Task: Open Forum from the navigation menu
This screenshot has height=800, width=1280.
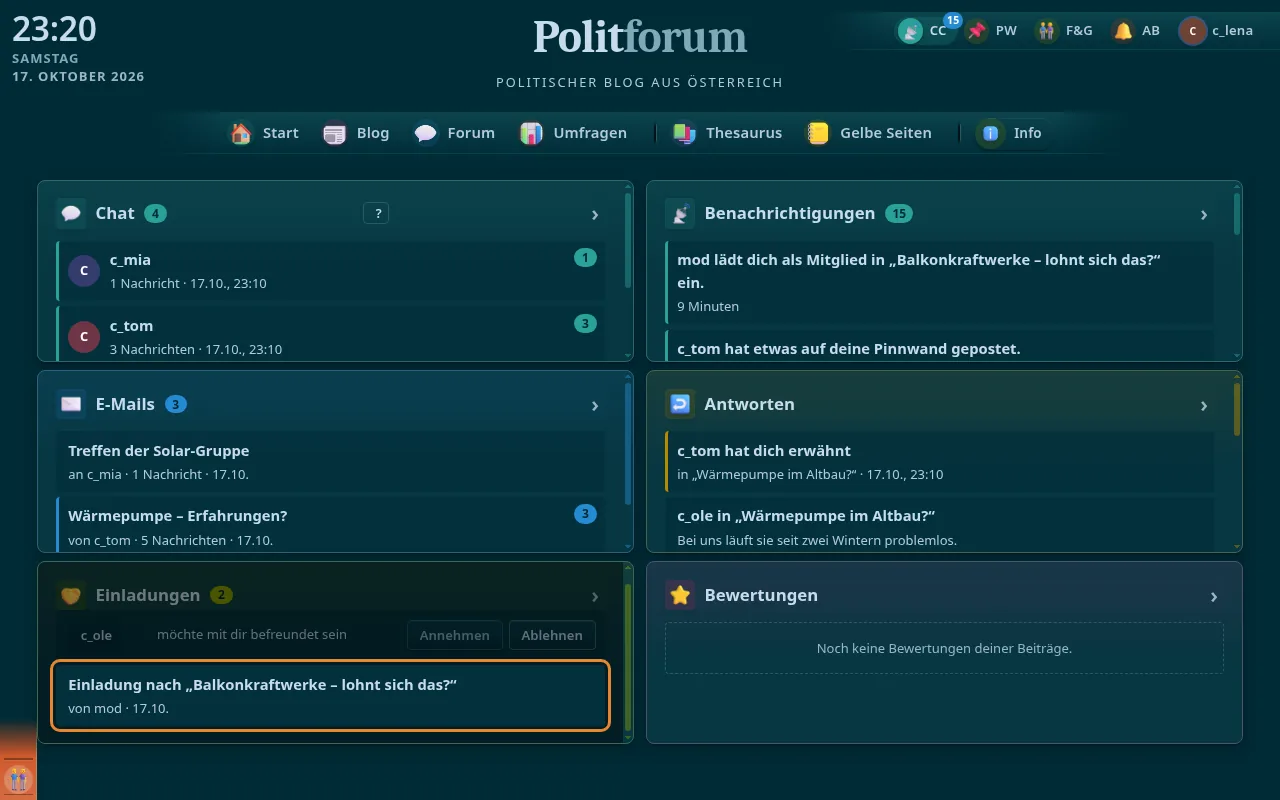Action: (454, 133)
